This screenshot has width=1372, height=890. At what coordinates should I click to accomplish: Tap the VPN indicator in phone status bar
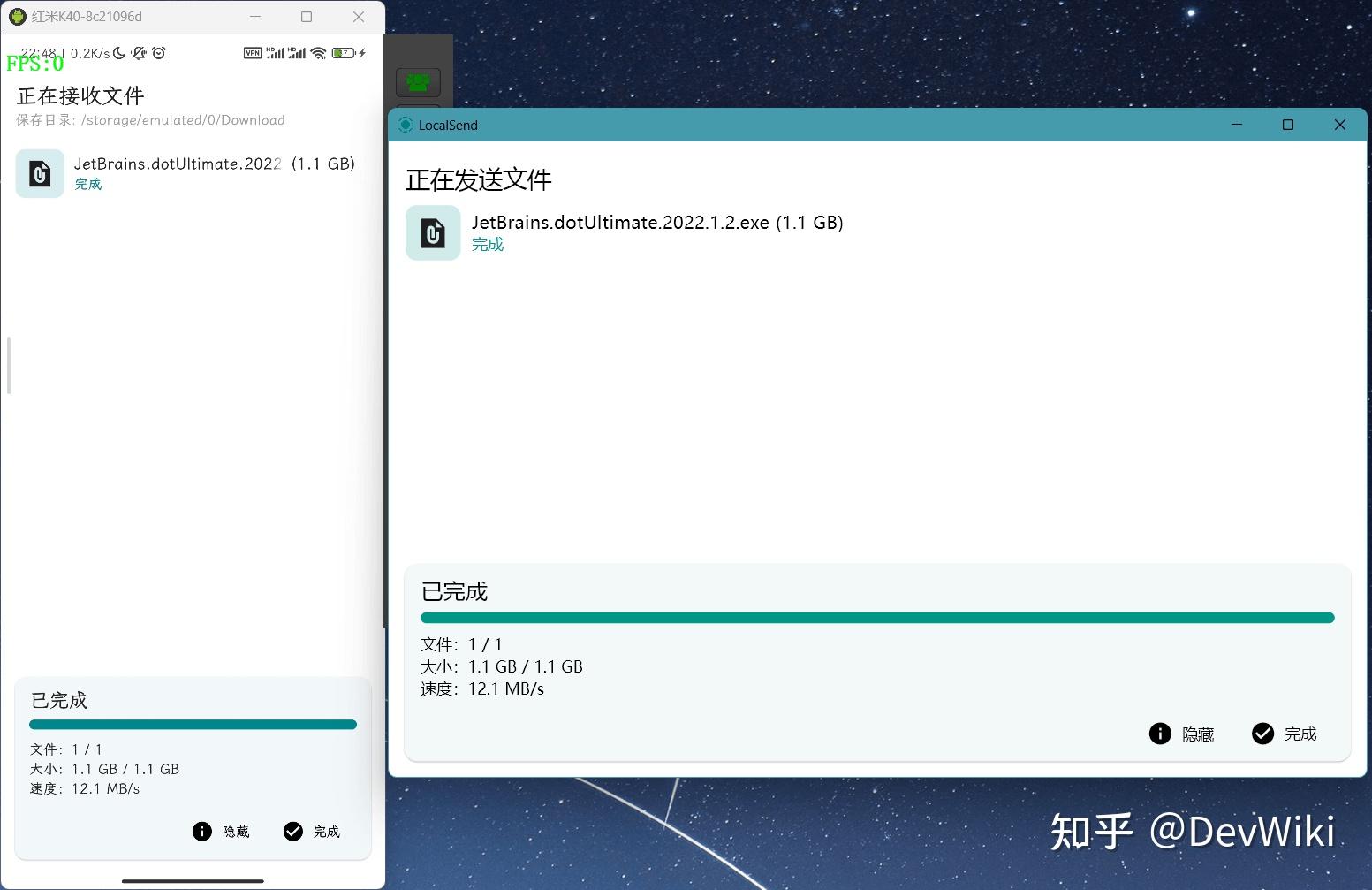pyautogui.click(x=253, y=53)
